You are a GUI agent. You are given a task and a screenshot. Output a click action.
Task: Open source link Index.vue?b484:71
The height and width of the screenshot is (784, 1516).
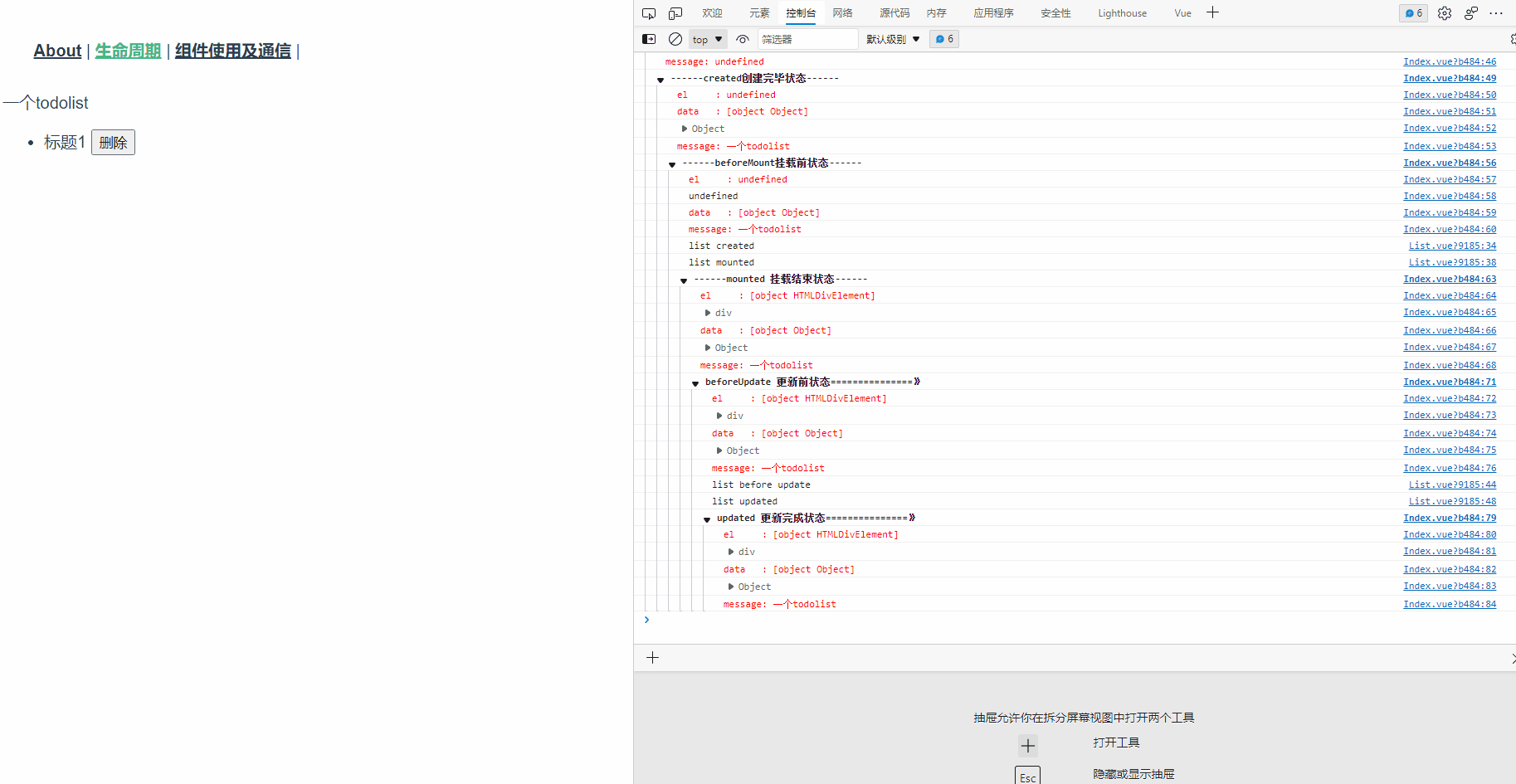click(1450, 382)
